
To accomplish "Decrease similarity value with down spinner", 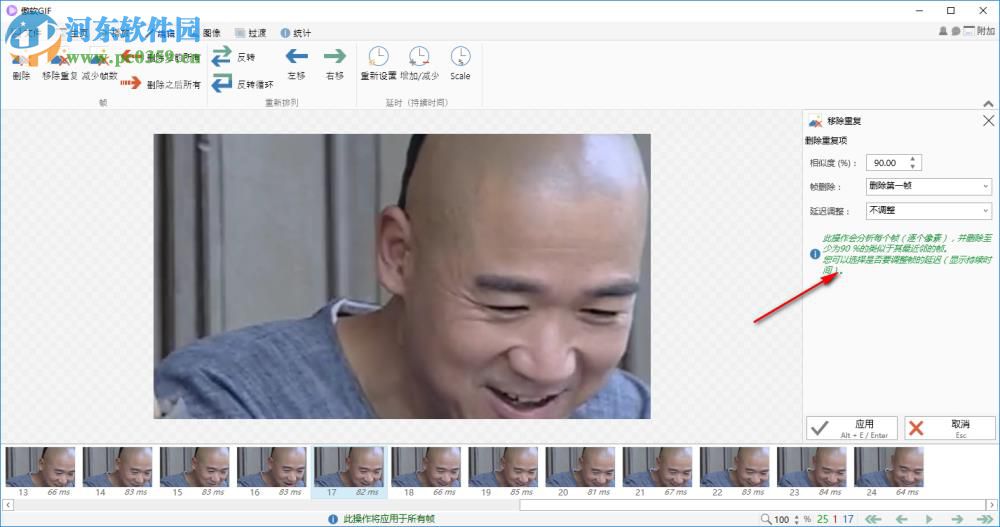I will point(913,167).
